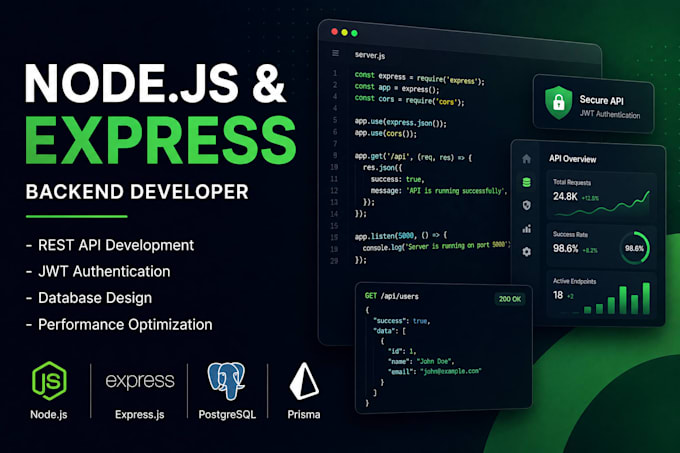This screenshot has width=680, height=453.
Task: Click the yellow window dot
Action: coord(344,33)
